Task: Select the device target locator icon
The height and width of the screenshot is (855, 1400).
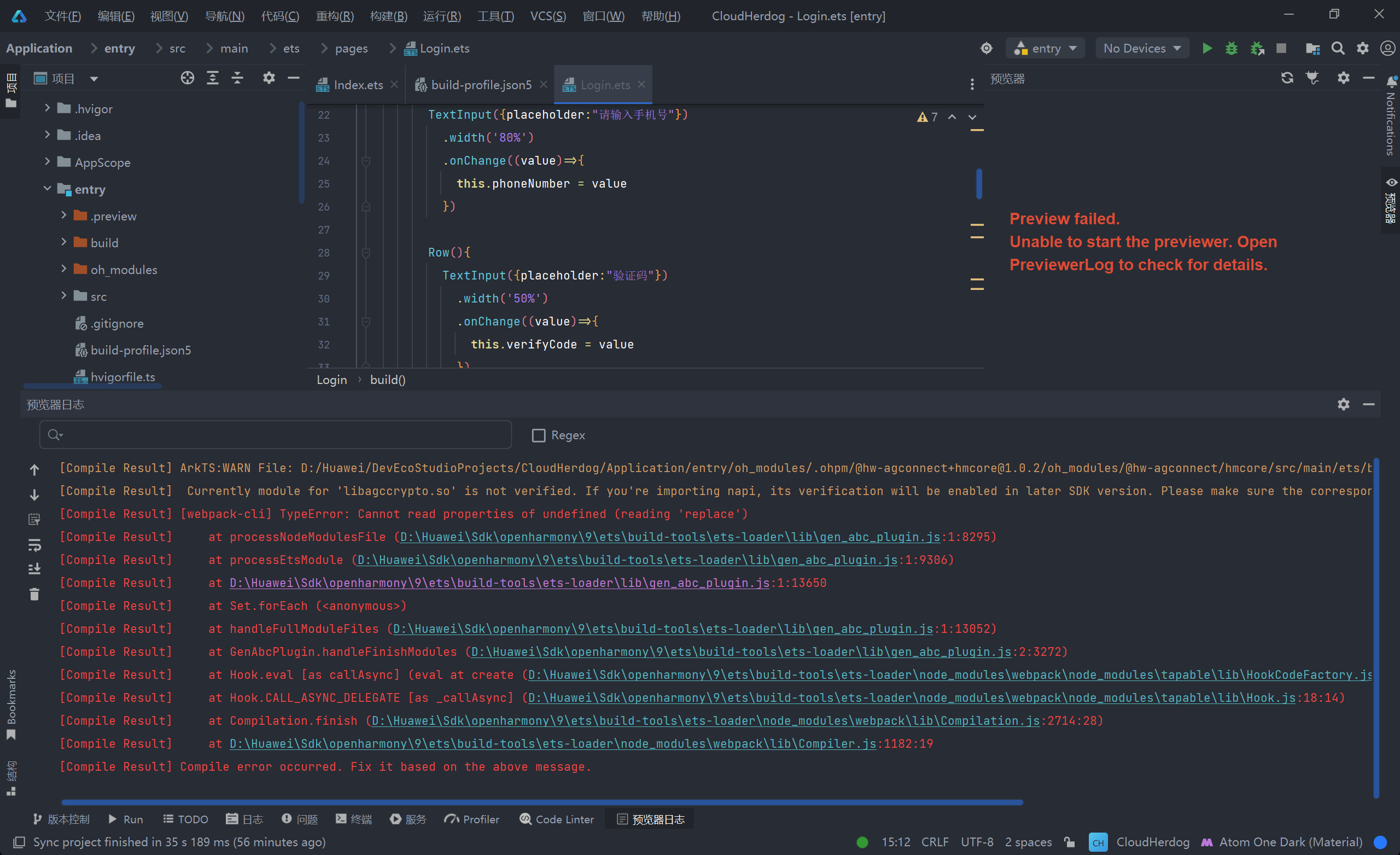Action: 987,48
